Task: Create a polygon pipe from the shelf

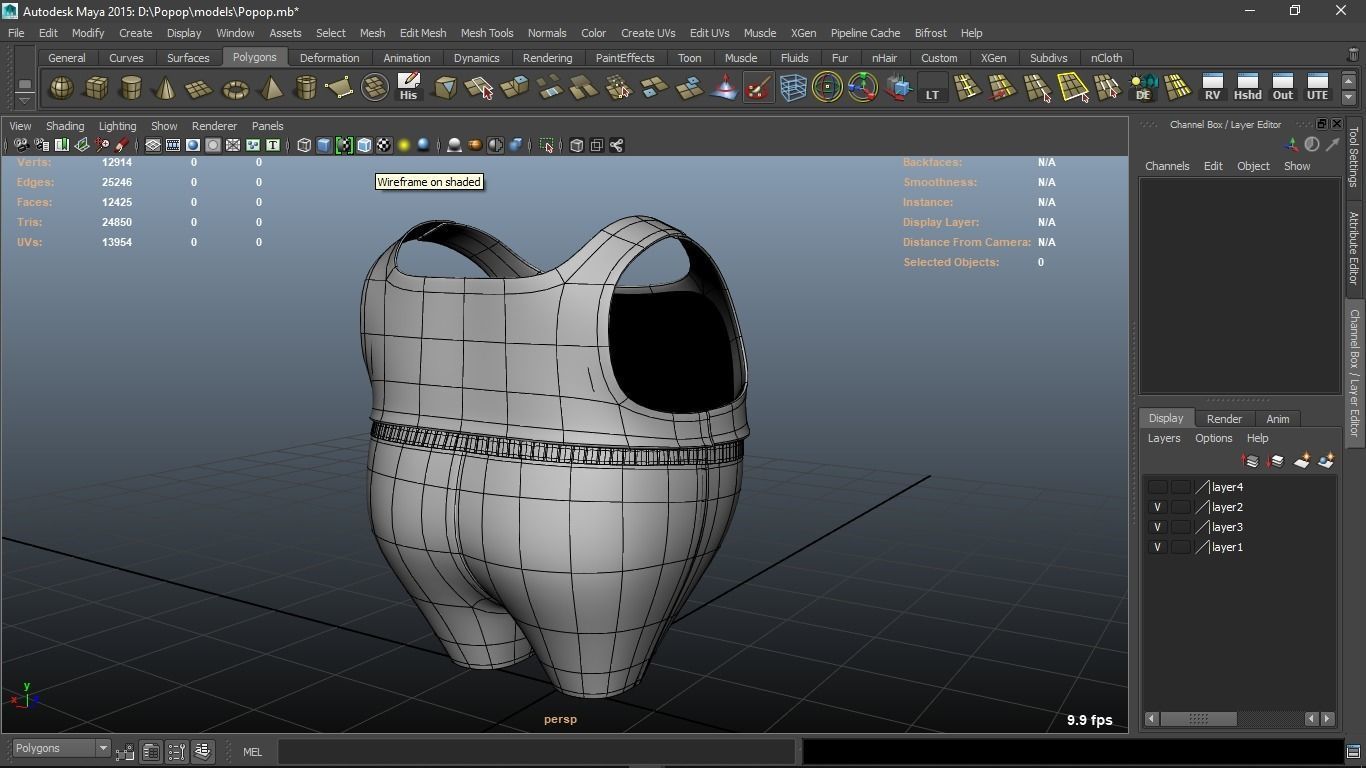Action: point(305,88)
